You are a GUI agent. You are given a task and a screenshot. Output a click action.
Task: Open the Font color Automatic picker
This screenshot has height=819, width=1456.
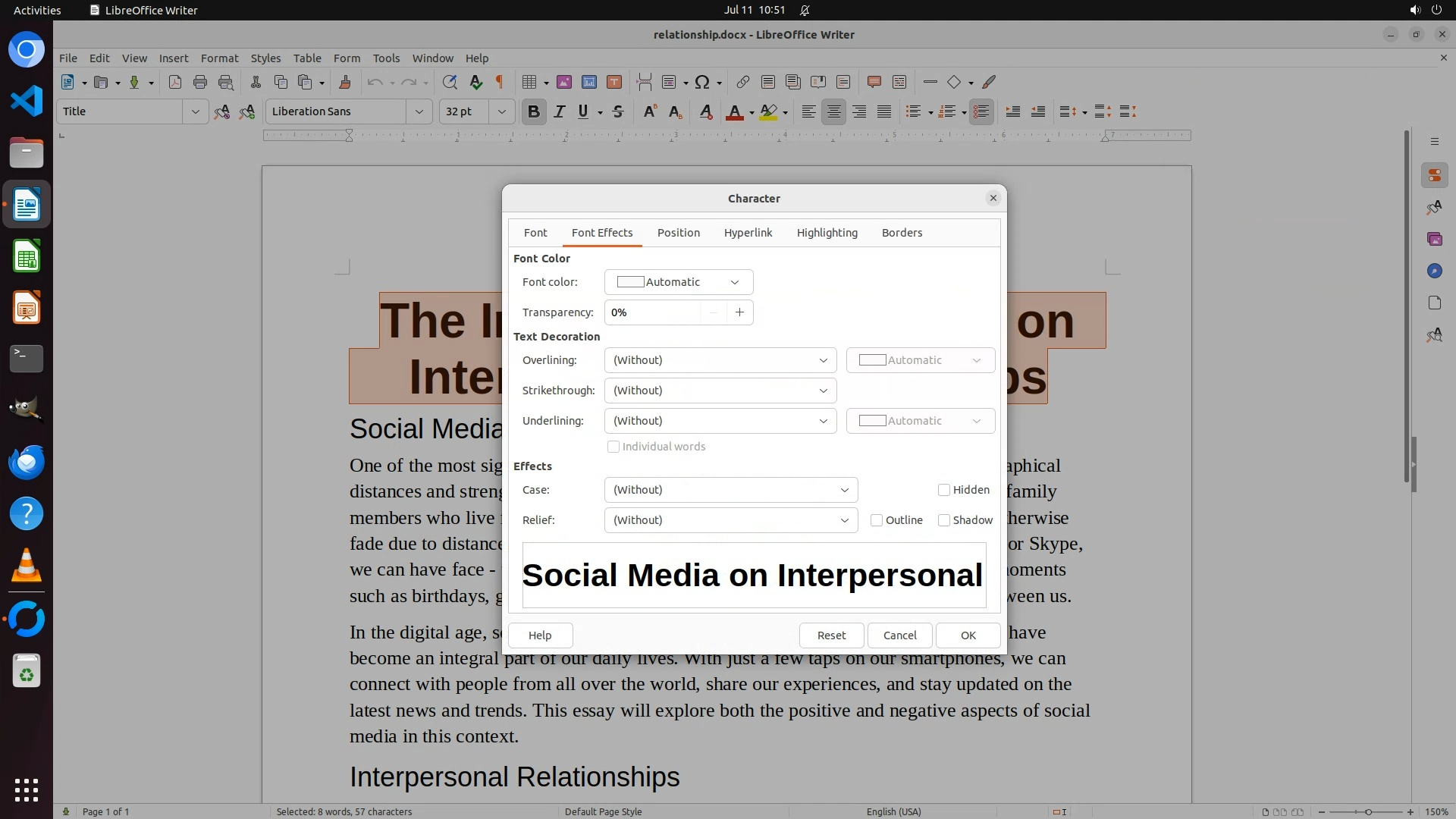pos(678,282)
